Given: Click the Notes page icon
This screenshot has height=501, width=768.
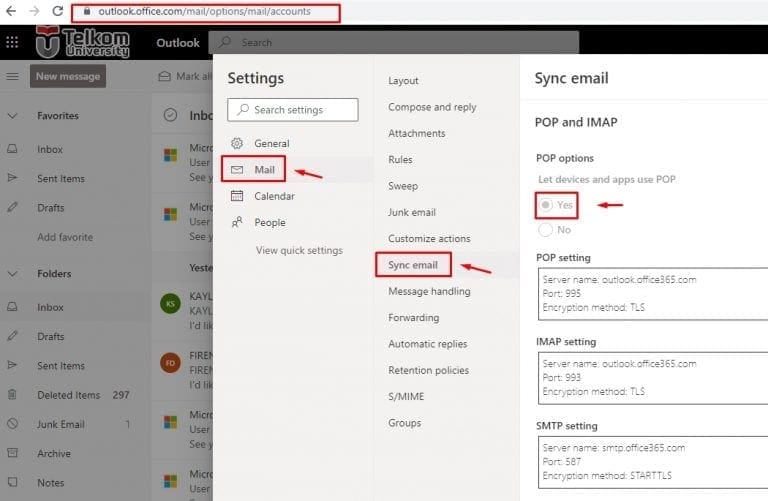Looking at the screenshot, I should (13, 482).
